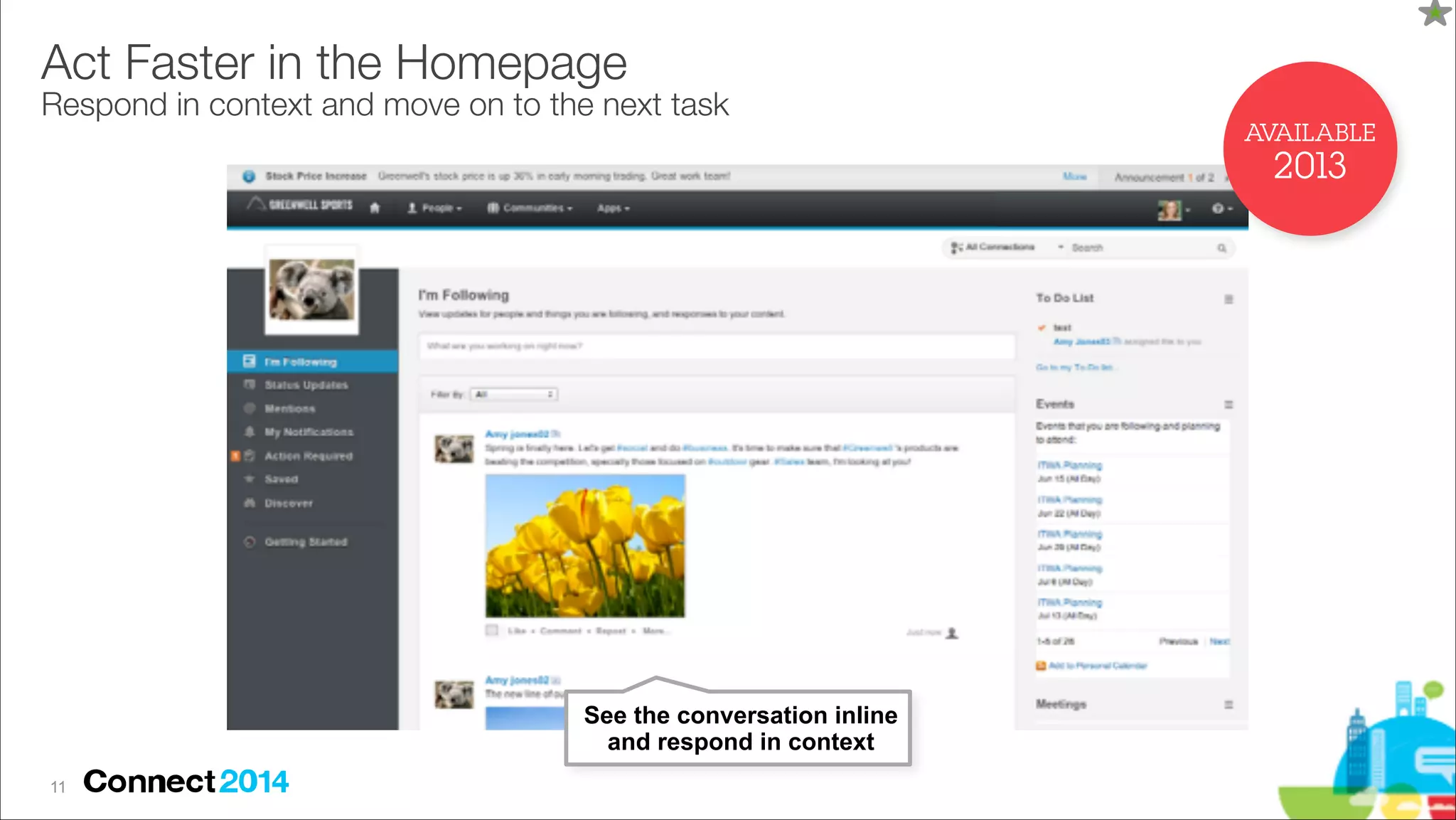
Task: Click the bell icon for My Notifications
Action: [x=249, y=432]
